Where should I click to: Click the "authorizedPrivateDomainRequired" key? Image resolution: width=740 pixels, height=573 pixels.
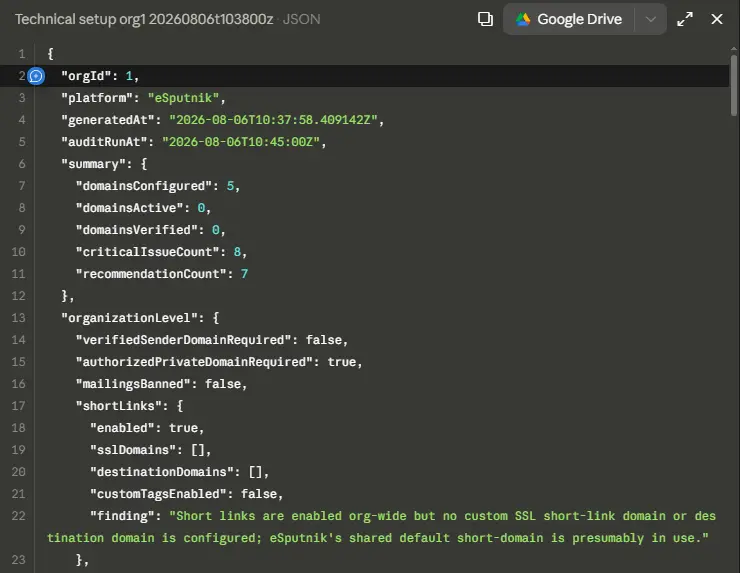pos(194,362)
